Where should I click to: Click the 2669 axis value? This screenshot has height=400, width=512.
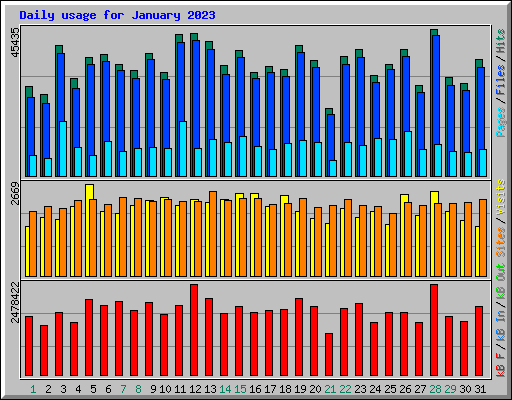[x=15, y=194]
